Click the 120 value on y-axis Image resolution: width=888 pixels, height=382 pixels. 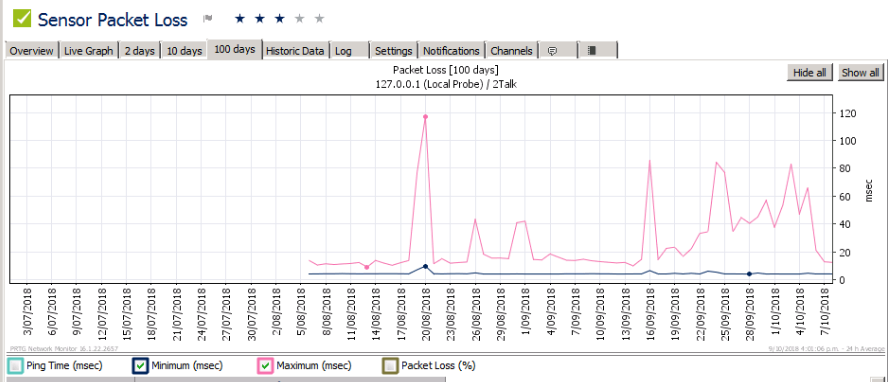(847, 113)
